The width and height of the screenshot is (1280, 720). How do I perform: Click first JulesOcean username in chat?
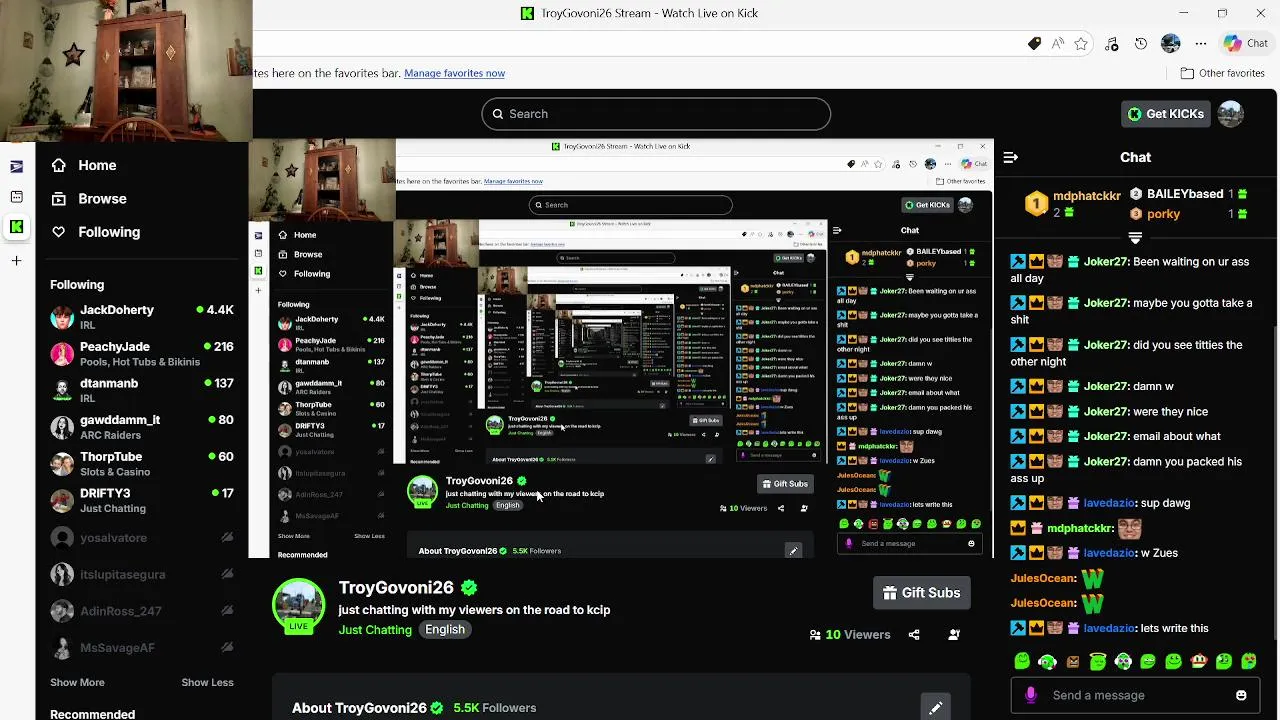tap(1044, 578)
